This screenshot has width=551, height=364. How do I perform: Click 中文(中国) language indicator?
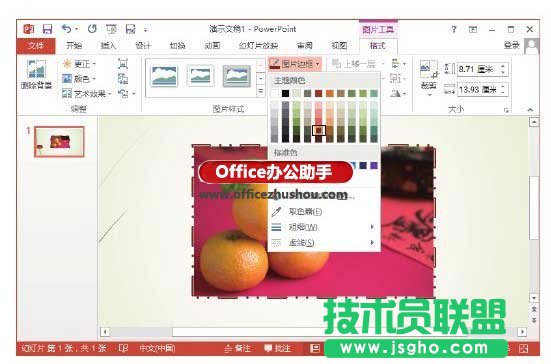(157, 348)
